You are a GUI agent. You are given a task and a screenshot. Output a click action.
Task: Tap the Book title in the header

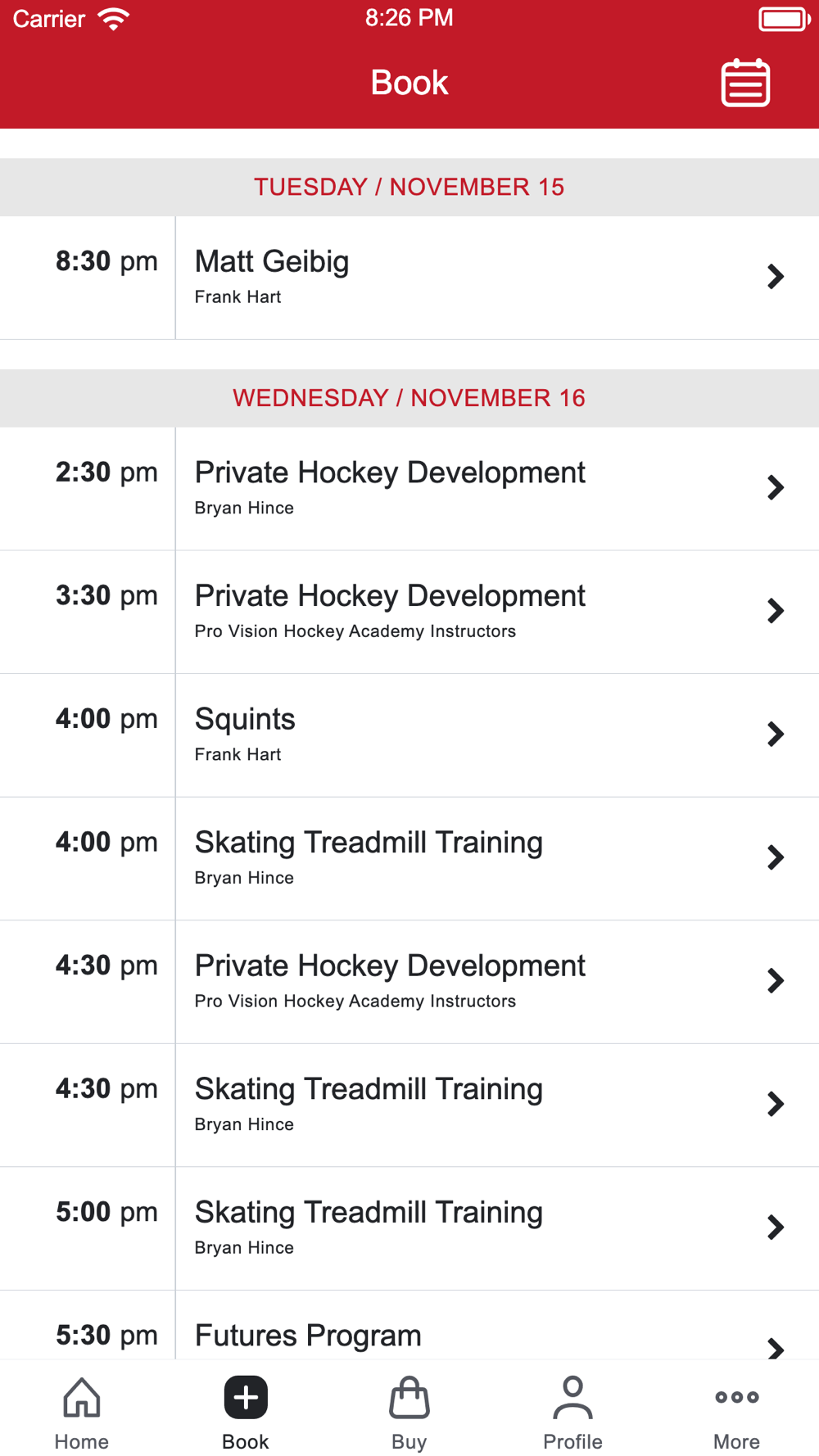pyautogui.click(x=409, y=83)
